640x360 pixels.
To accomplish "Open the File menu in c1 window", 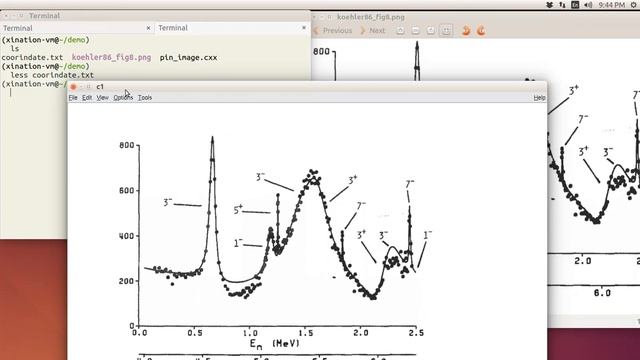I will point(73,98).
